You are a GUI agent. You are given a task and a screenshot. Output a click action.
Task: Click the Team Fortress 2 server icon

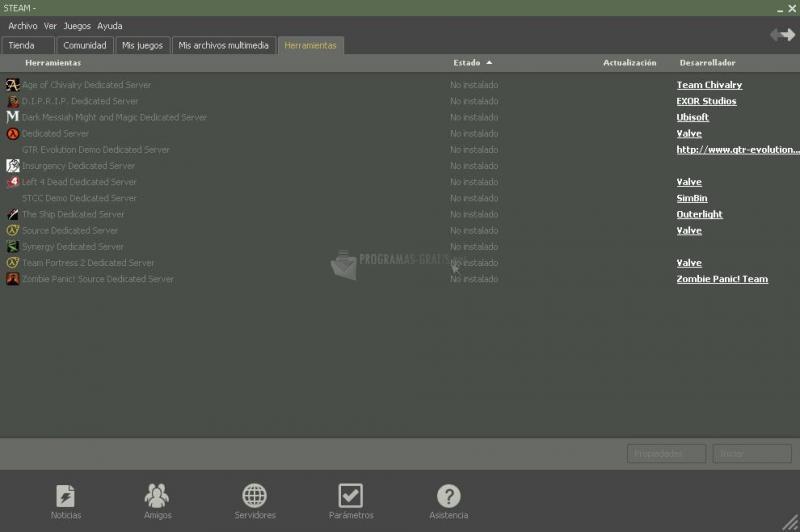click(13, 263)
